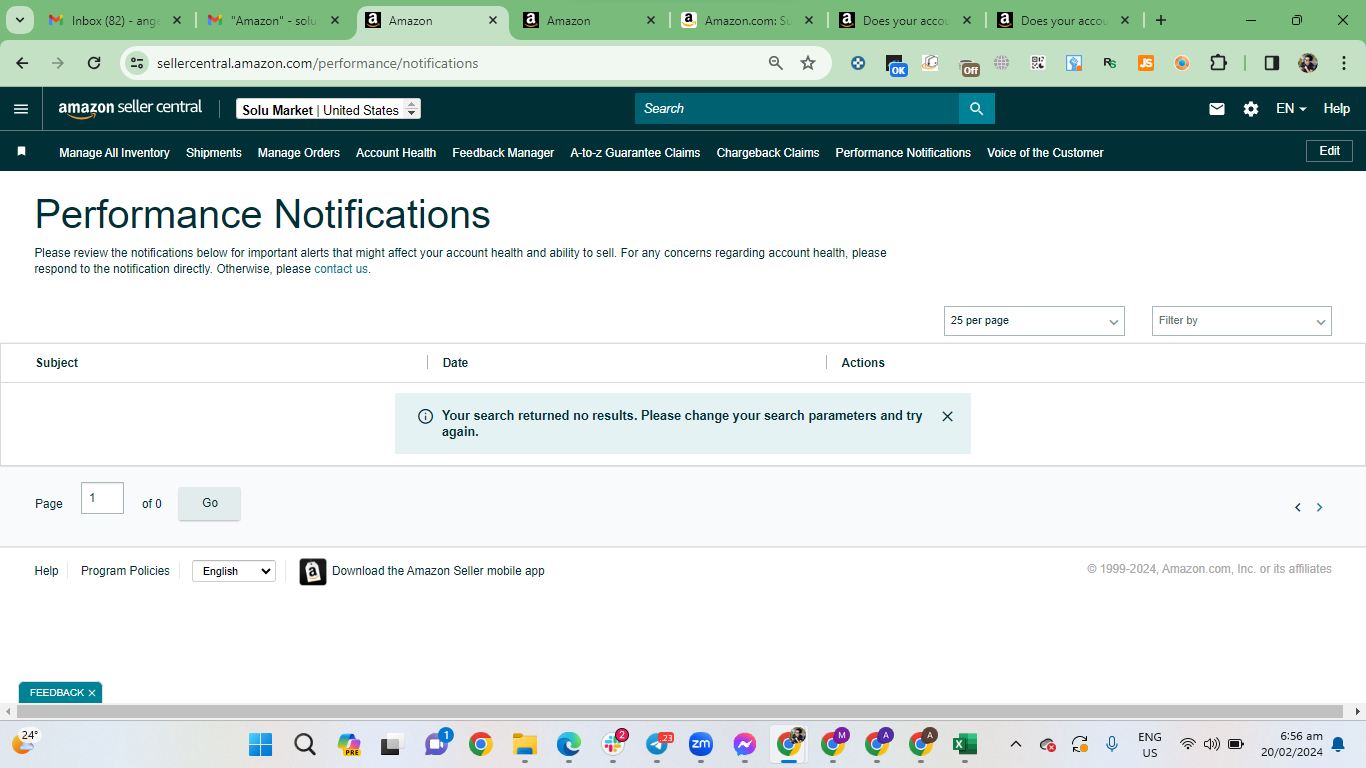Open Messenger from the taskbar
The width and height of the screenshot is (1366, 768).
click(x=745, y=744)
